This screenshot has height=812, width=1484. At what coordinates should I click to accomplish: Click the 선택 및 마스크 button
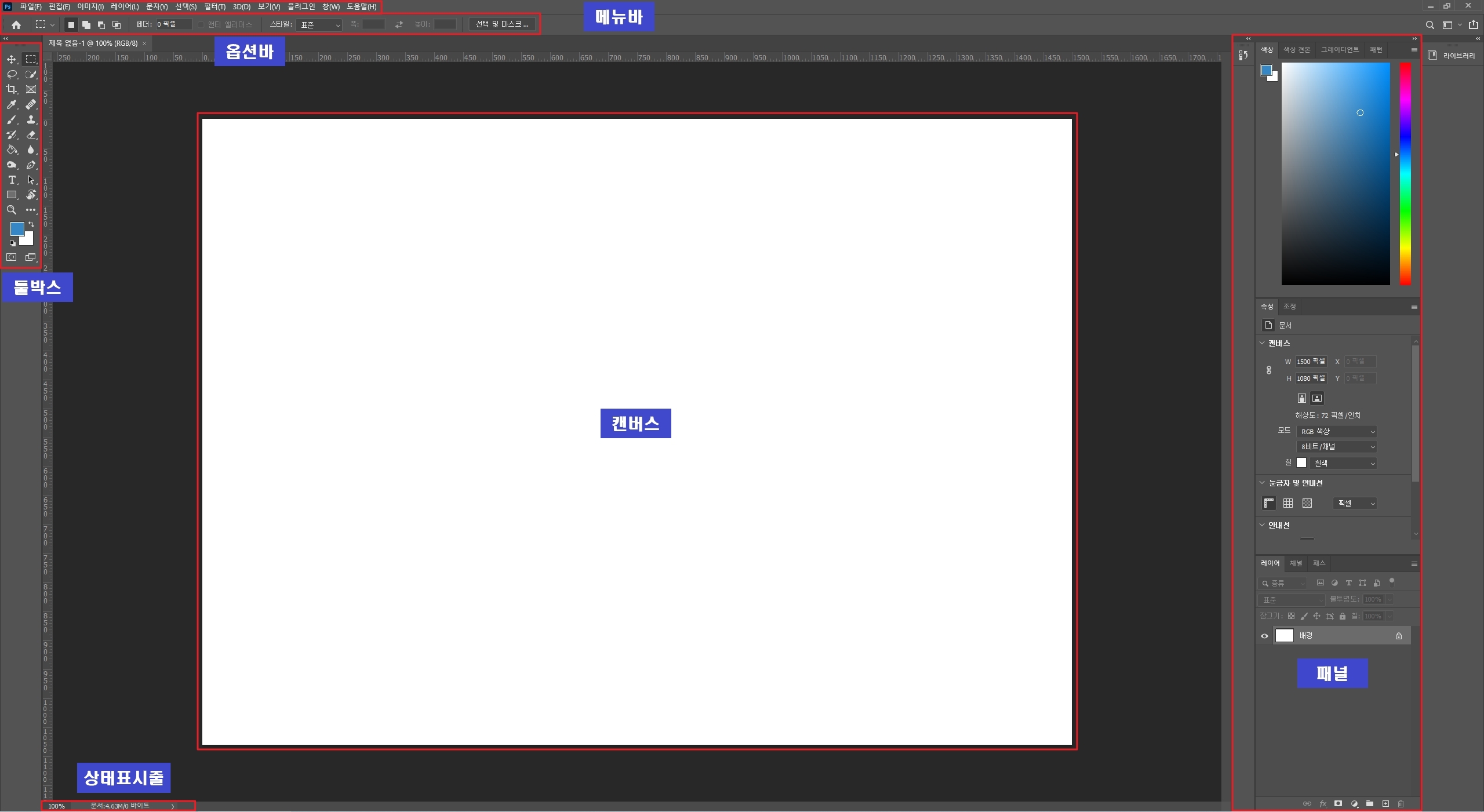(502, 24)
